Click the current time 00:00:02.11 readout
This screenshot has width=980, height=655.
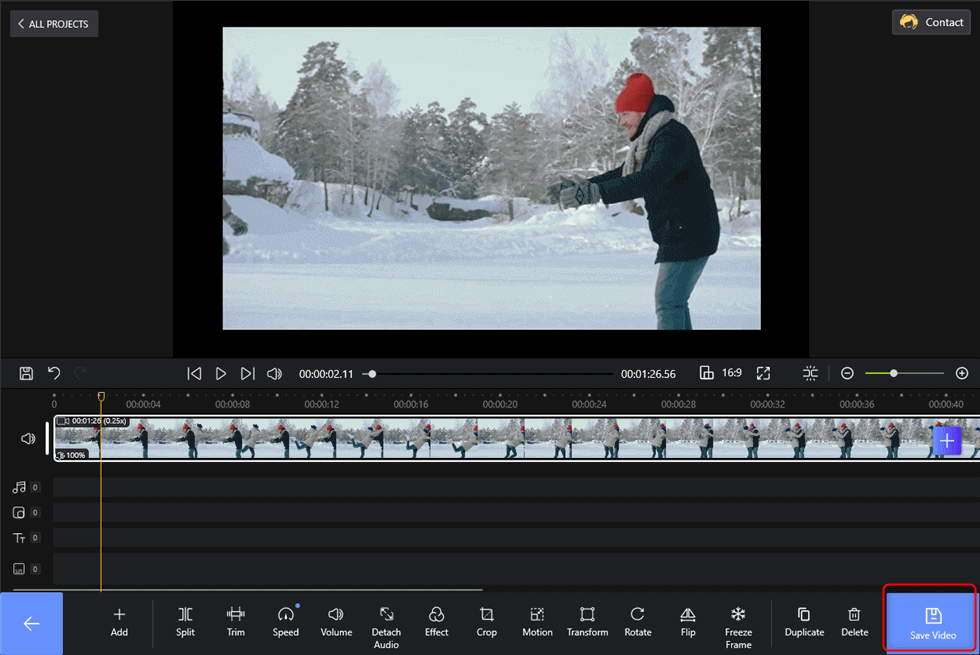pos(326,374)
